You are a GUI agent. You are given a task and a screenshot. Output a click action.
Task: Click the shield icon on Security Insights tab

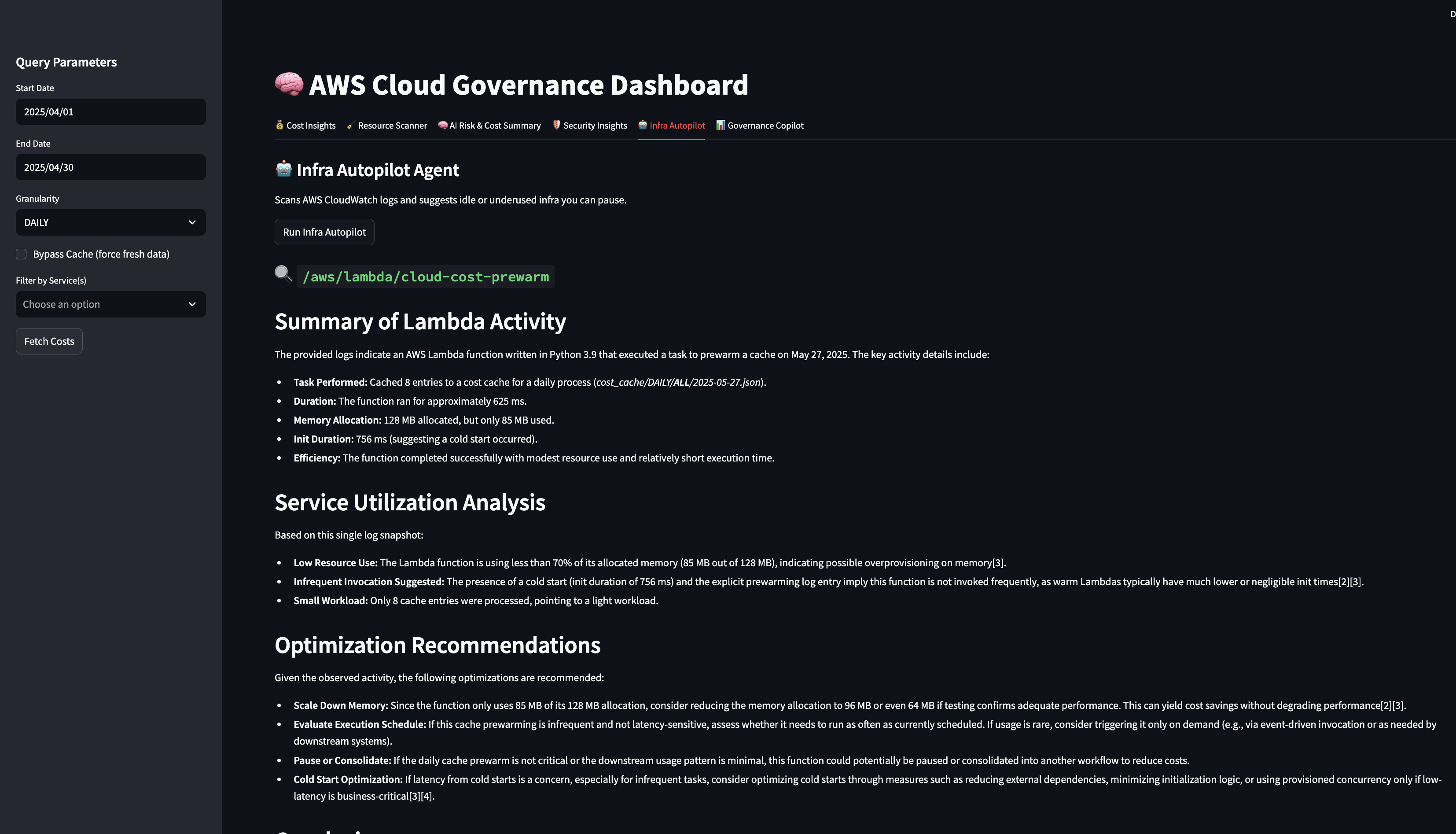point(556,125)
